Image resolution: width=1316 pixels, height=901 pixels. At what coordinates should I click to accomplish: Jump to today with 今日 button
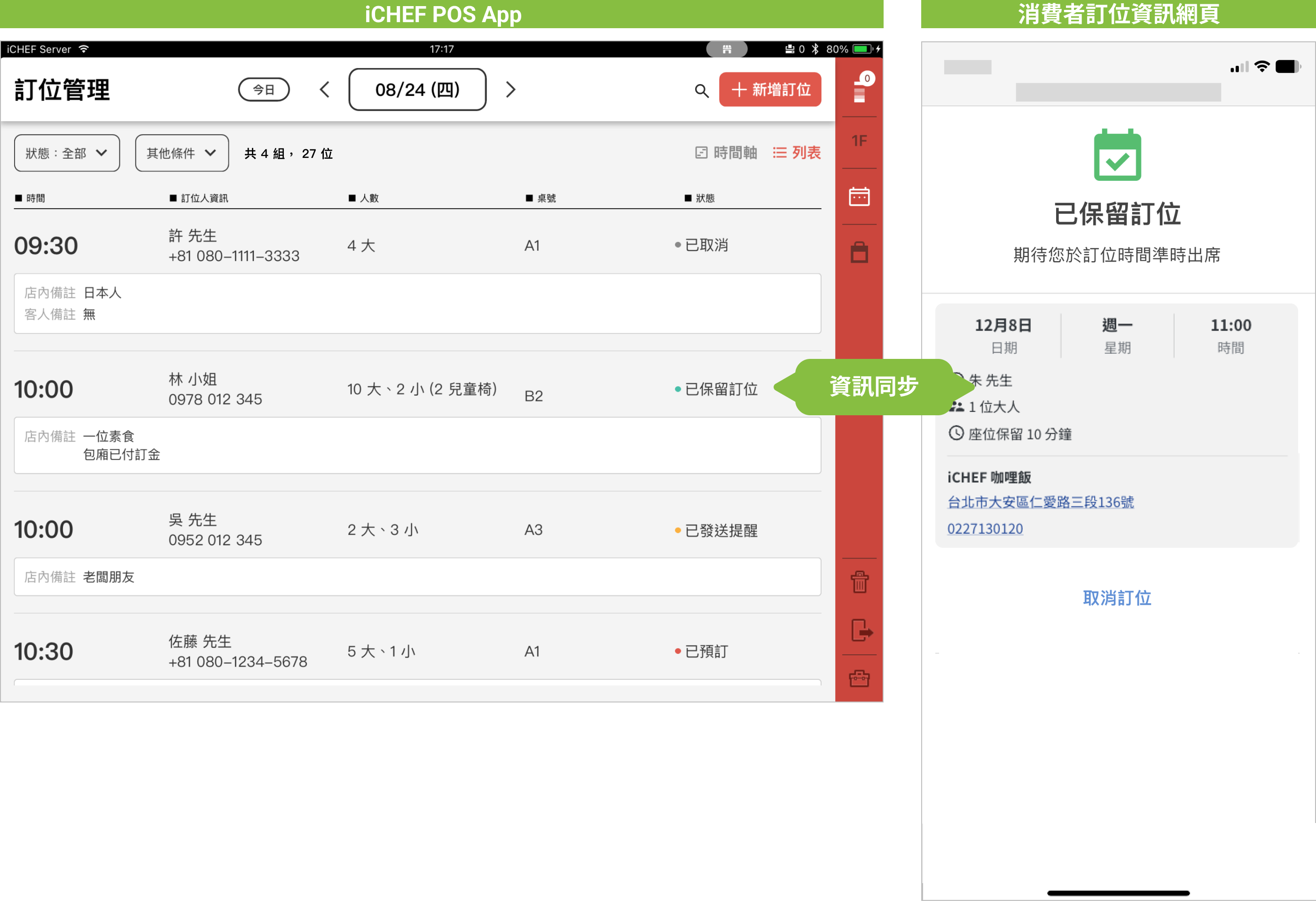[264, 89]
